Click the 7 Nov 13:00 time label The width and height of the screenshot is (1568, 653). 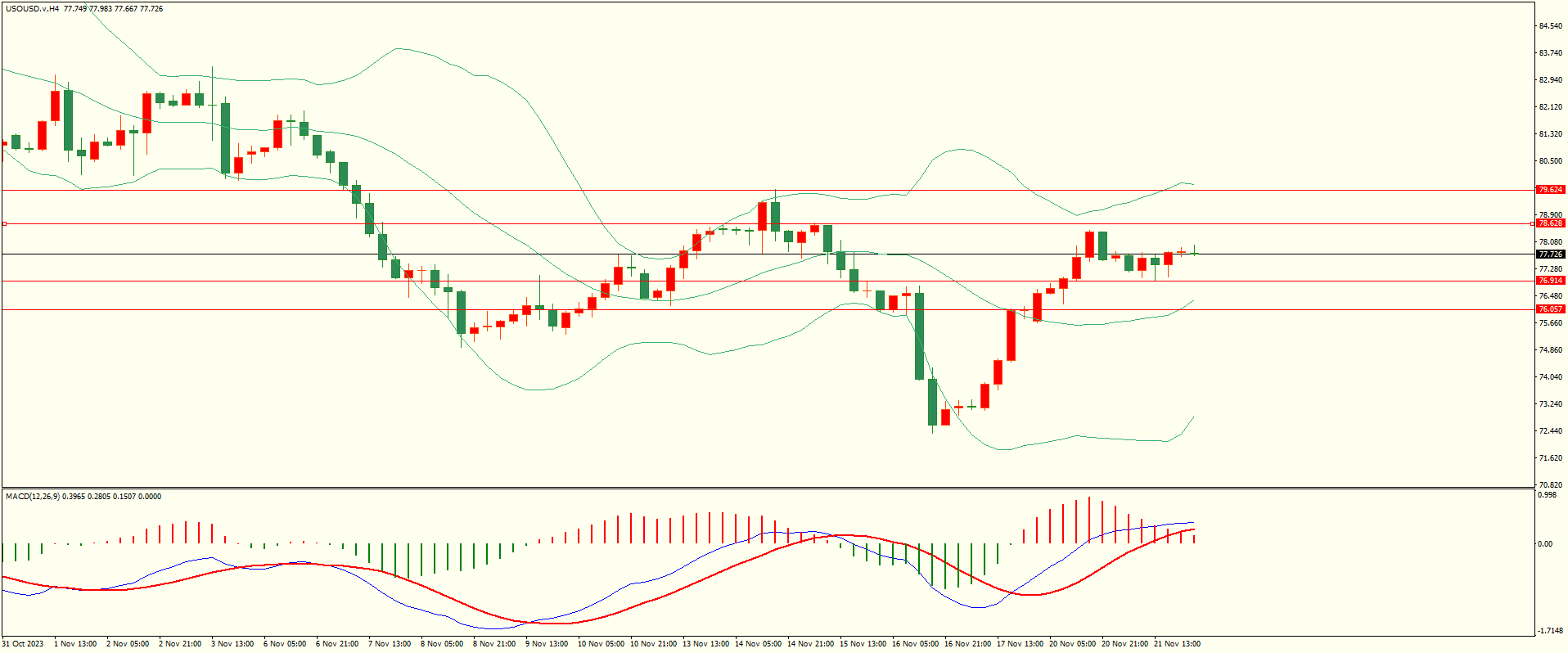click(390, 644)
